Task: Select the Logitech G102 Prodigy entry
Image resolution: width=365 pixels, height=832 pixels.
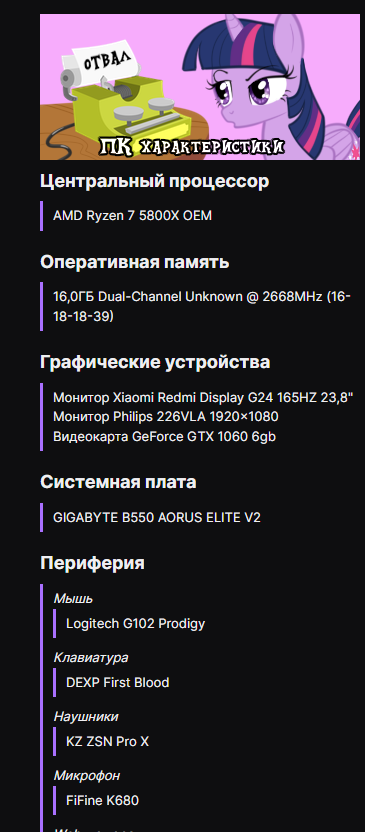Action: 135,623
